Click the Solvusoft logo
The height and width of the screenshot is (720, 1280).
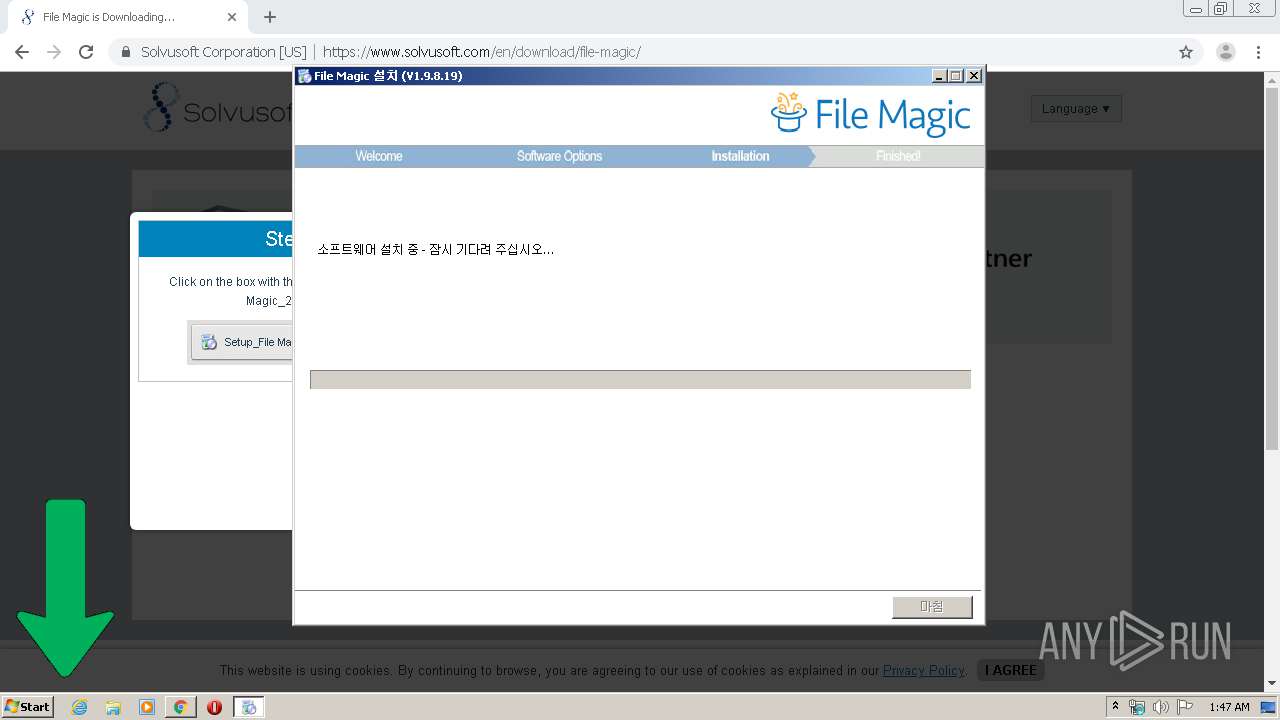coord(217,108)
